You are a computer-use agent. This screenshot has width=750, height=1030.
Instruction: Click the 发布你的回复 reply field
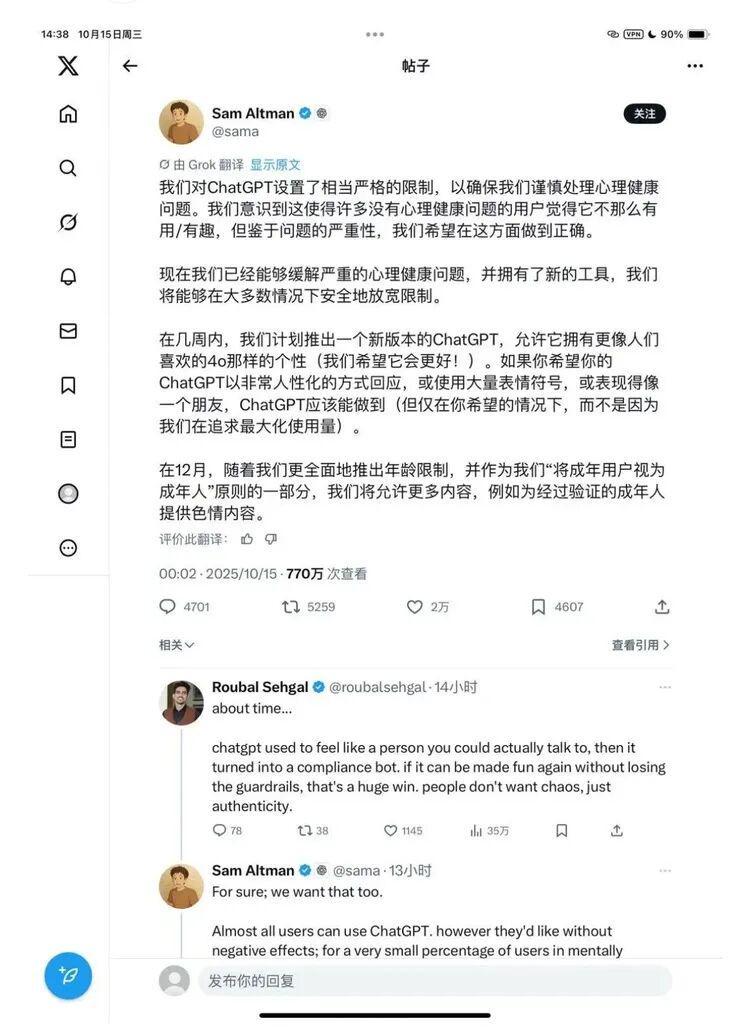435,981
